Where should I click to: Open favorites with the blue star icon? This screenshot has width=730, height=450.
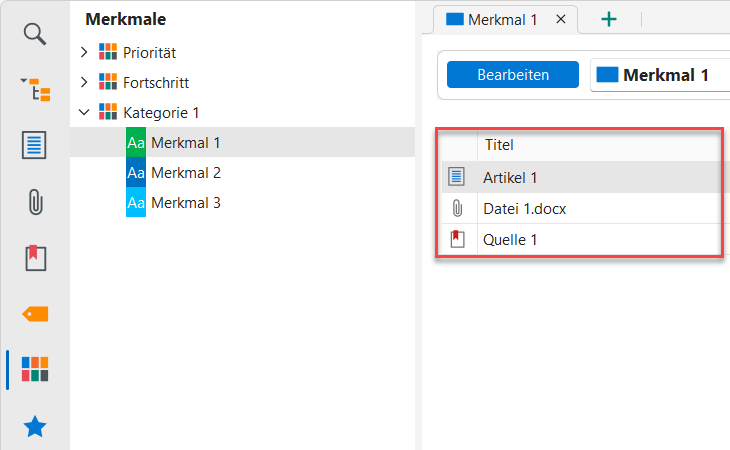35,427
